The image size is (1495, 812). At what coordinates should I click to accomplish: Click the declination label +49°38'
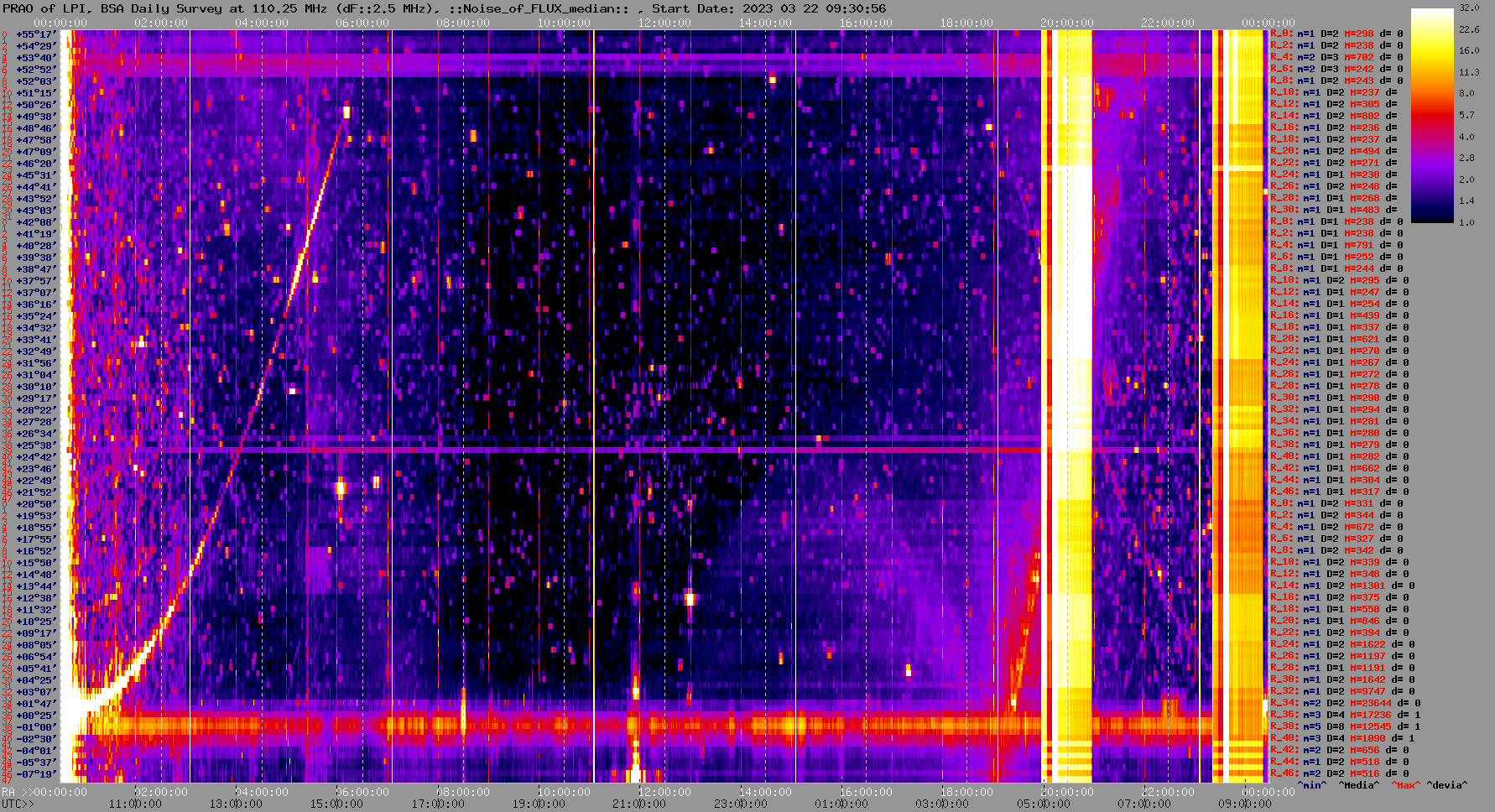pyautogui.click(x=36, y=117)
